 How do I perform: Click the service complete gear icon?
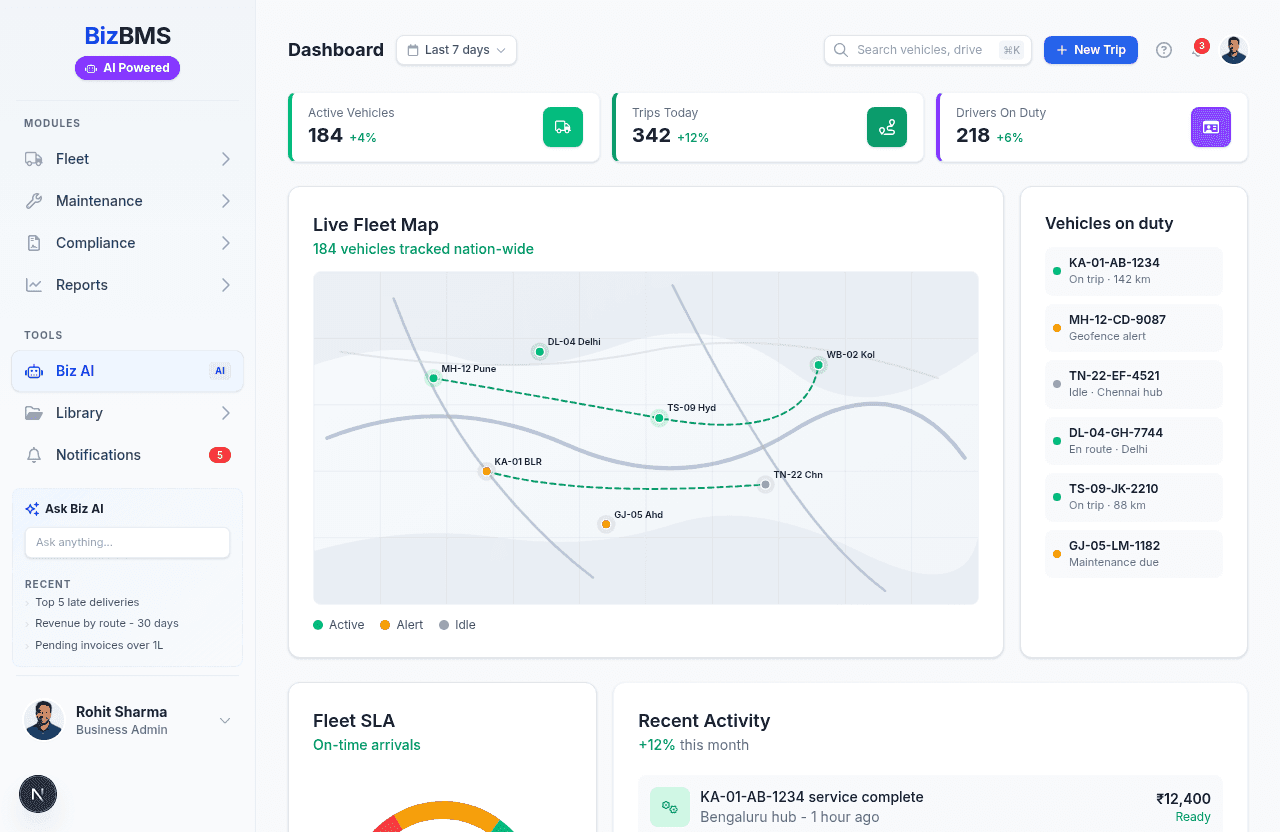tap(669, 807)
